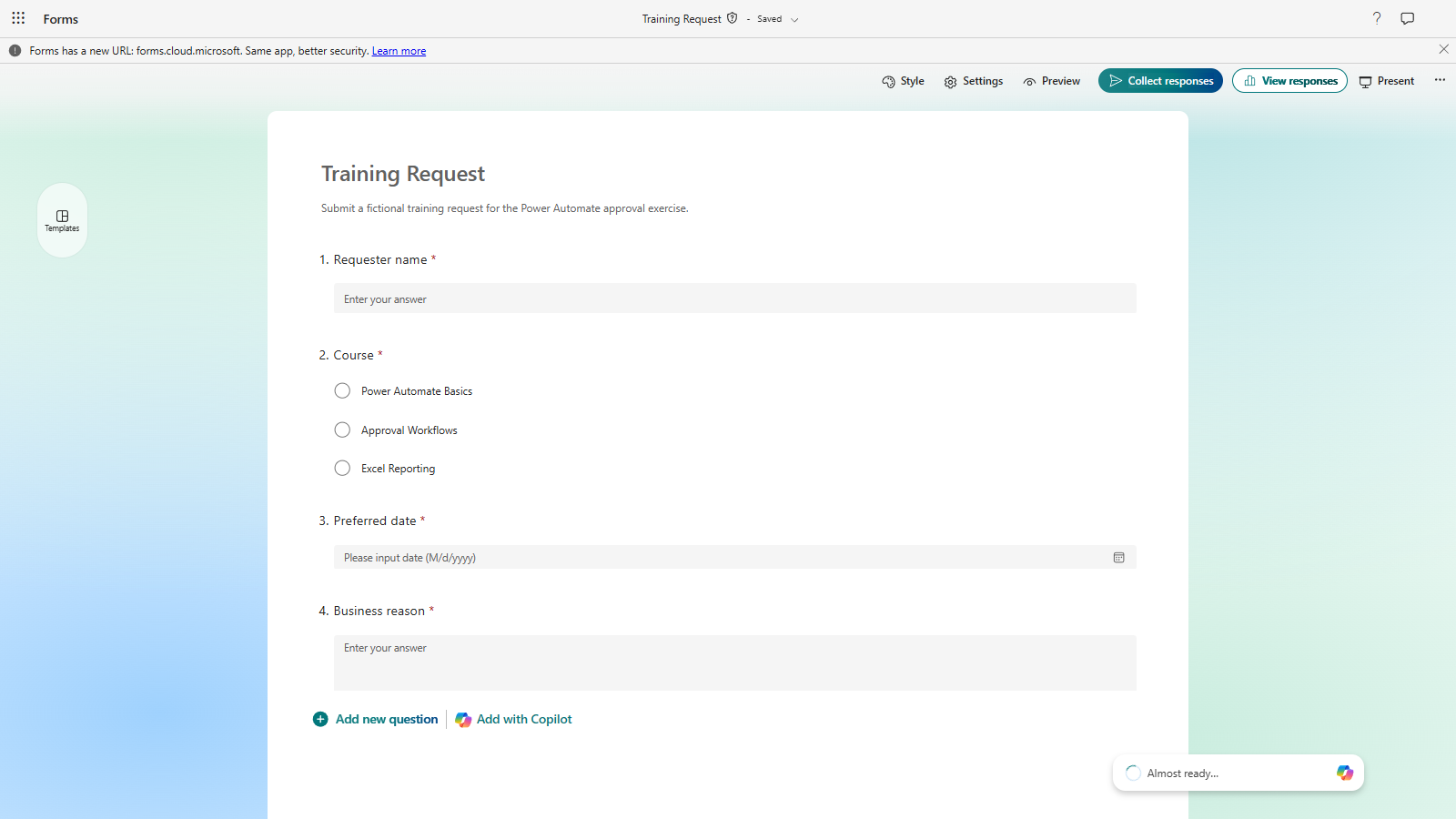This screenshot has height=819, width=1456.
Task: Click the Copilot icon in Almost ready box
Action: click(x=1345, y=773)
